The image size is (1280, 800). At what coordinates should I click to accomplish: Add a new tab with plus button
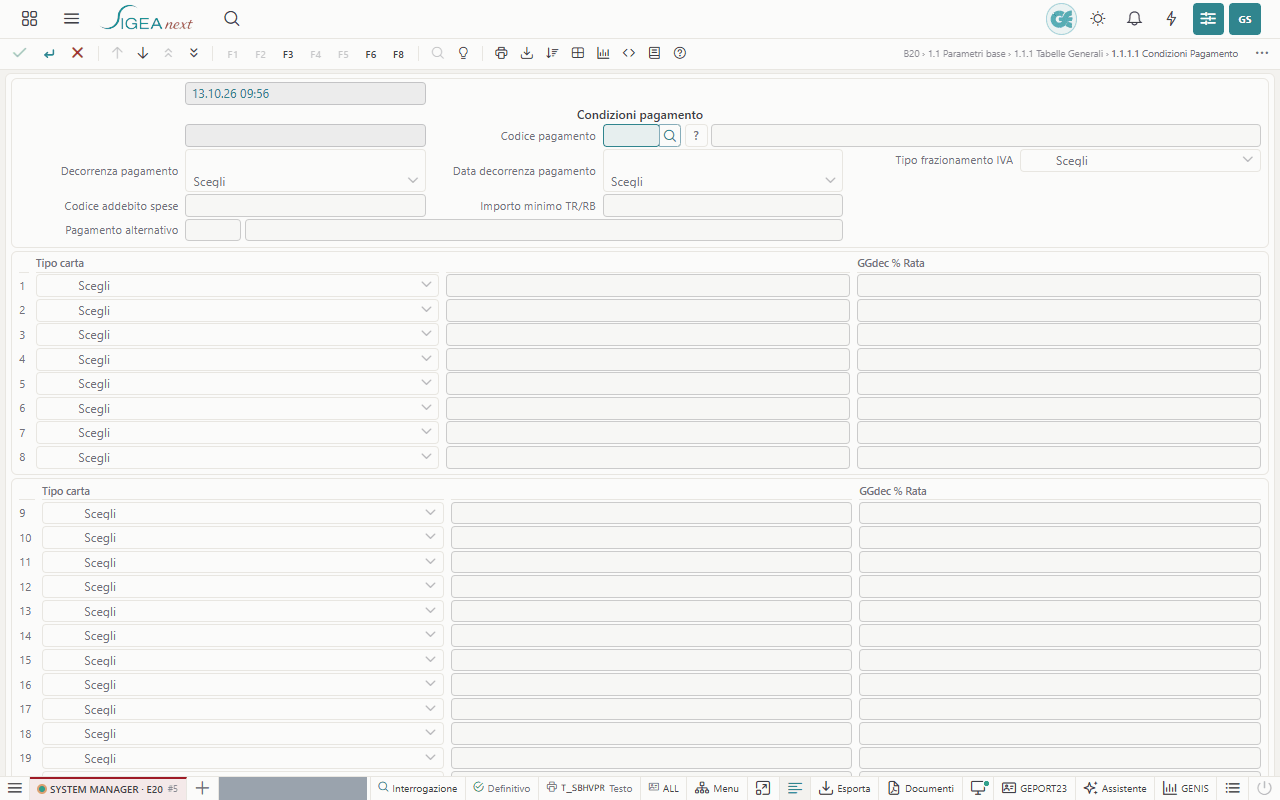(202, 788)
